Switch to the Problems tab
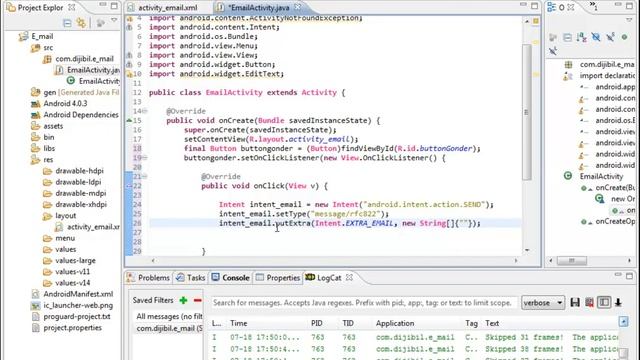 148,278
